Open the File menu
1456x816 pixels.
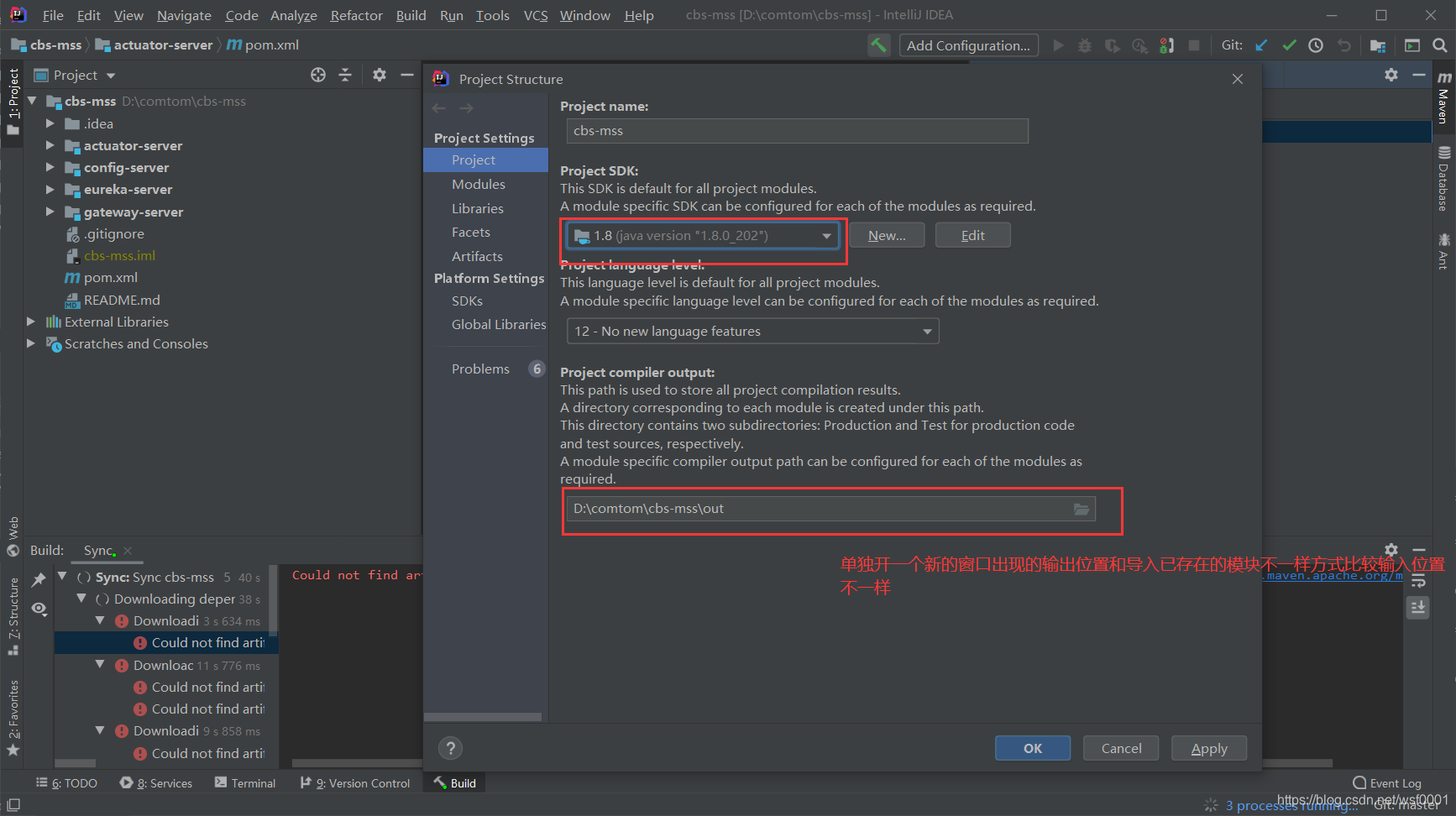click(x=53, y=16)
